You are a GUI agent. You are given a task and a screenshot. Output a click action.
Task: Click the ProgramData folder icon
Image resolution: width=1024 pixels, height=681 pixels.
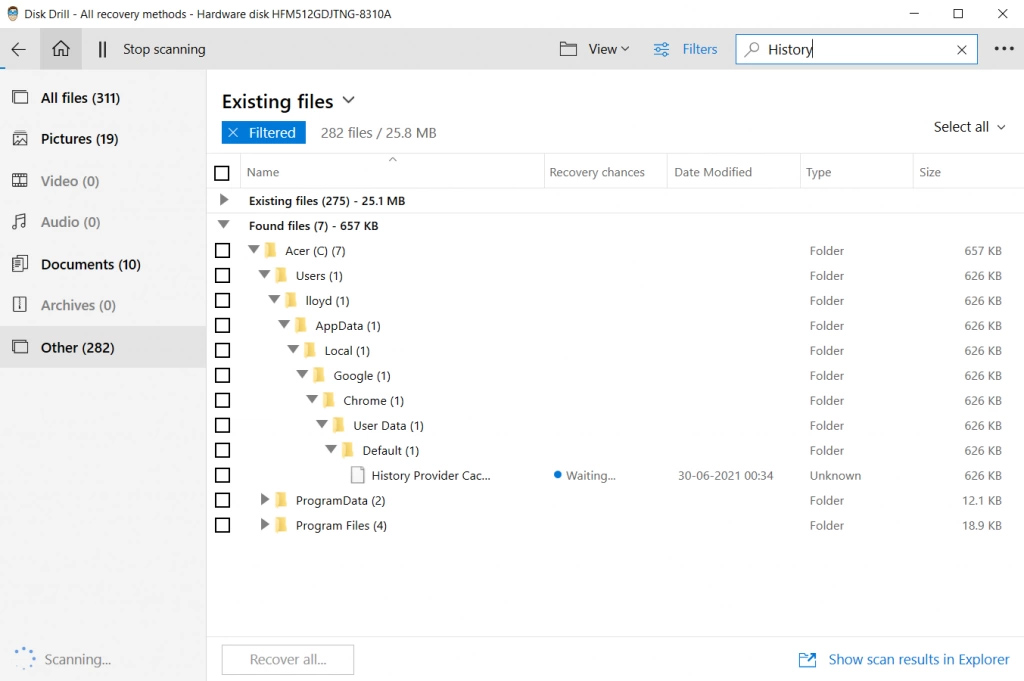pos(281,500)
